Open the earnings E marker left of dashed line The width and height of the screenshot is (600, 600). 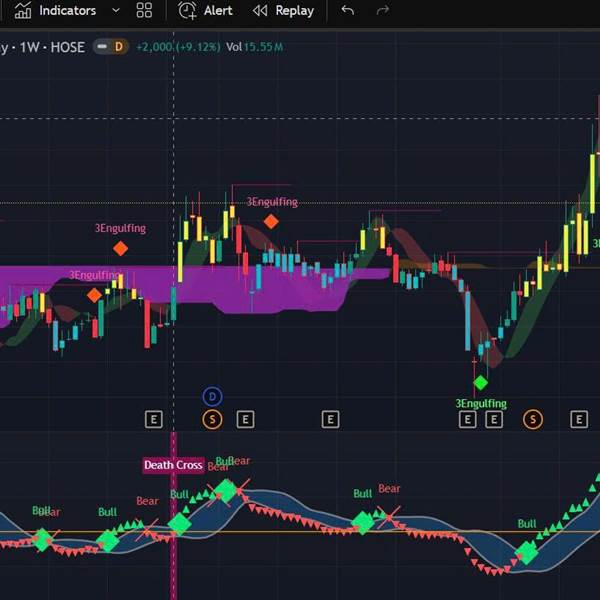pyautogui.click(x=153, y=420)
